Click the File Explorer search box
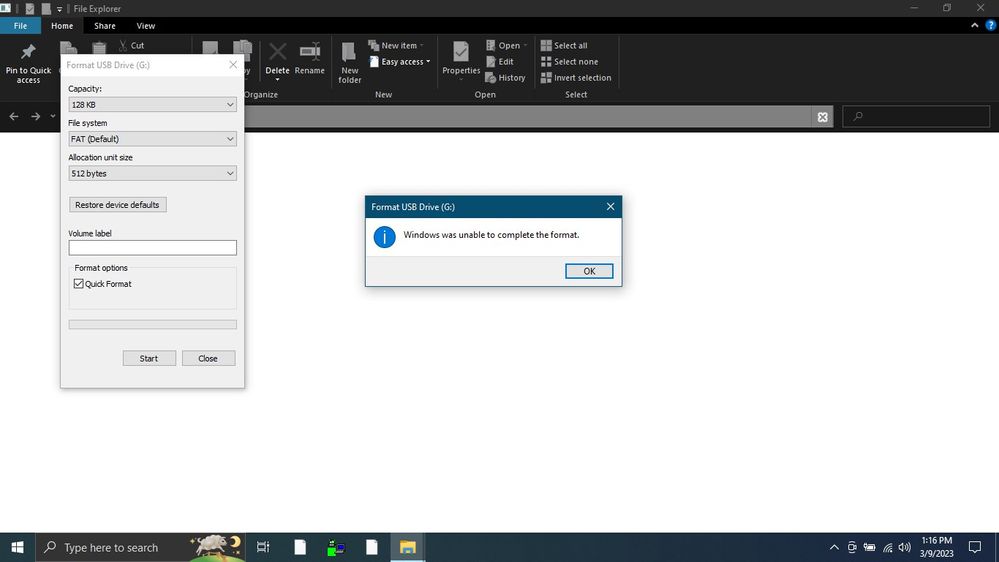The image size is (999, 562). [x=916, y=117]
